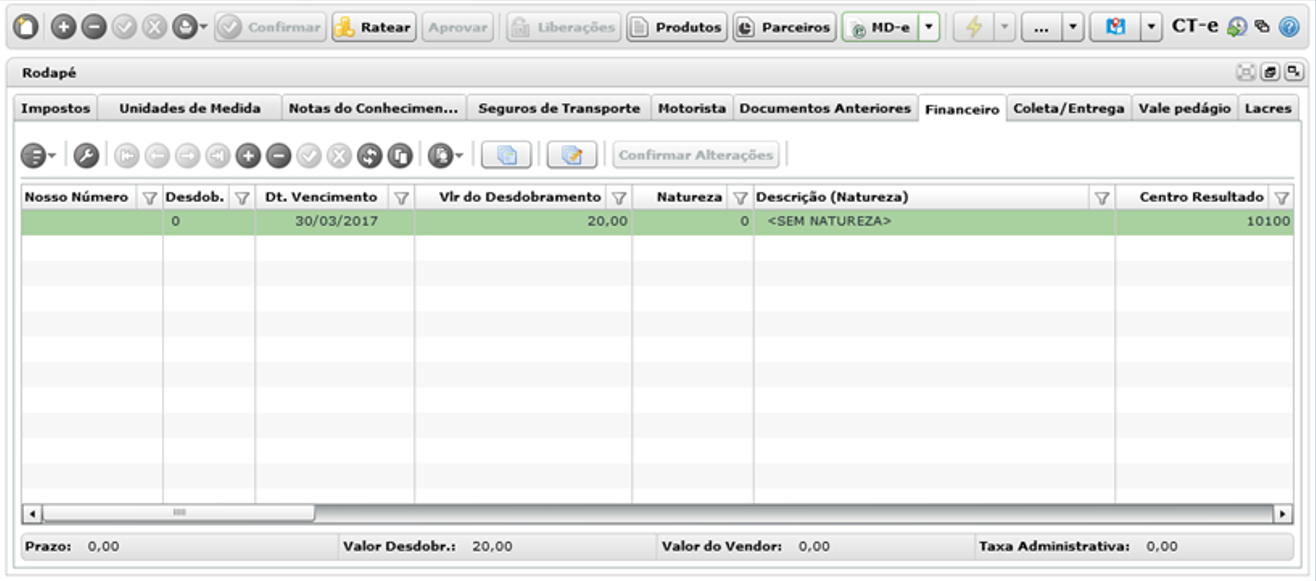Switch to the Unidades de Medida tab
1316x581 pixels.
click(x=190, y=108)
